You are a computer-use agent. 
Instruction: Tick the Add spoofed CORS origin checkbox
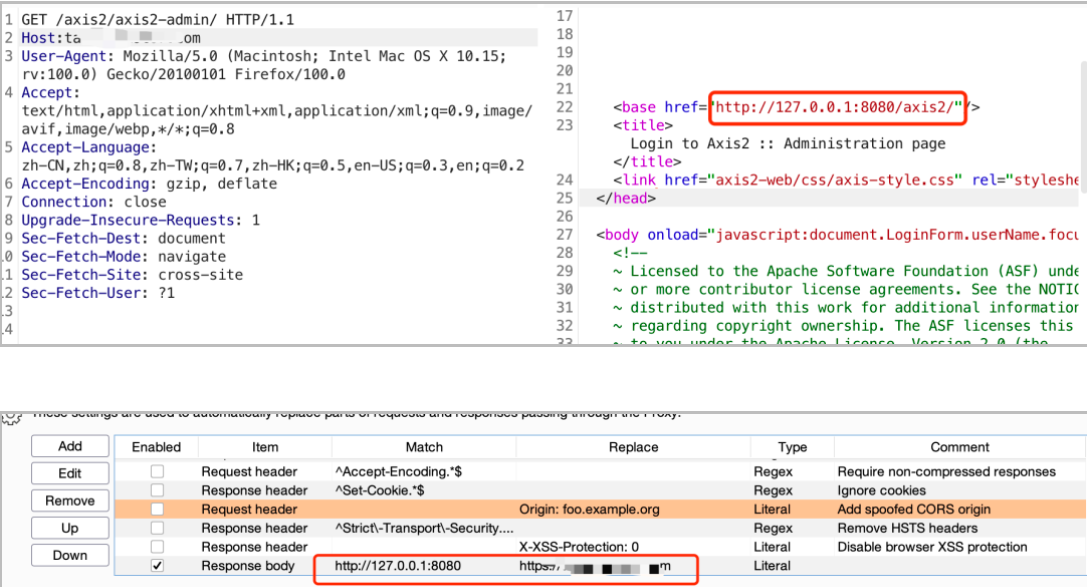click(x=157, y=509)
